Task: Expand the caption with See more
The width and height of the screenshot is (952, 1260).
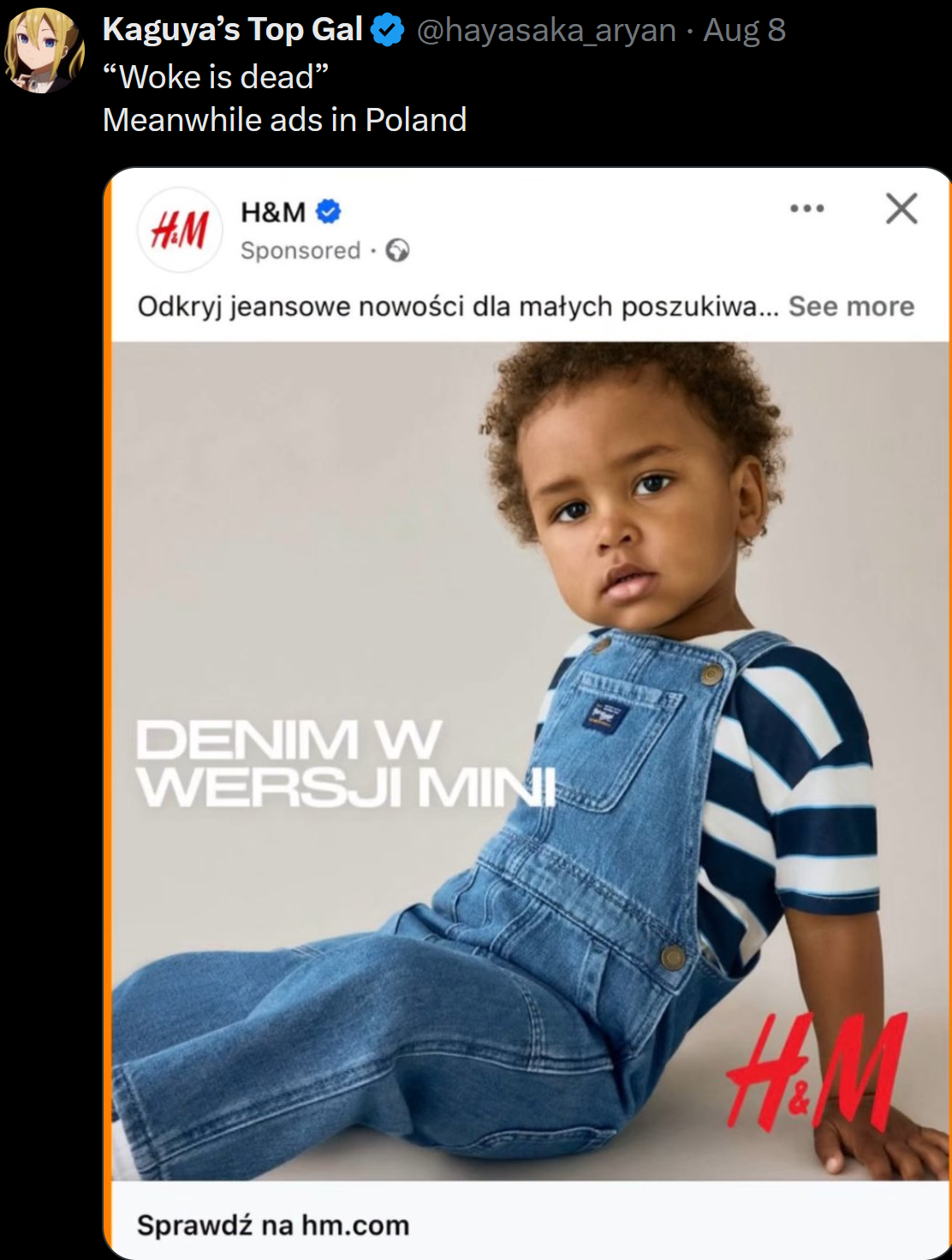Action: tap(851, 306)
